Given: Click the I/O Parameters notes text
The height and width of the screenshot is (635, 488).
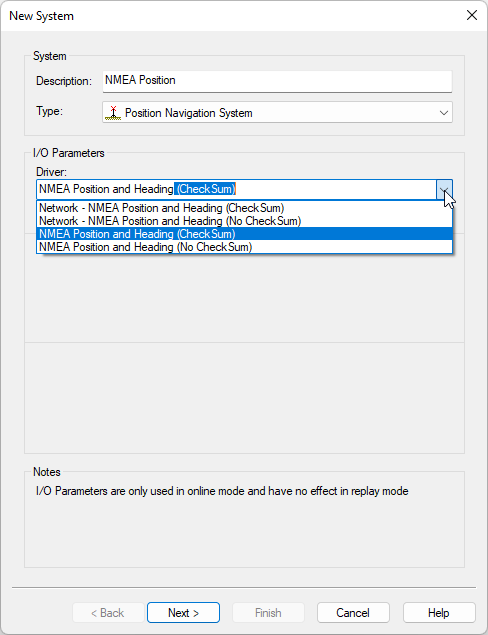Looking at the screenshot, I should 222,491.
